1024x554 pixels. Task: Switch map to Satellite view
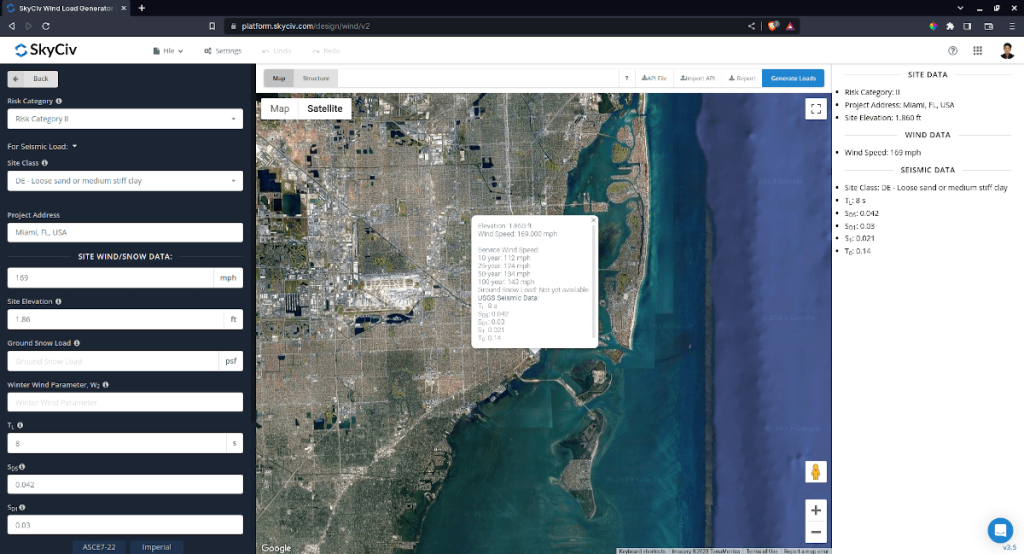click(324, 109)
